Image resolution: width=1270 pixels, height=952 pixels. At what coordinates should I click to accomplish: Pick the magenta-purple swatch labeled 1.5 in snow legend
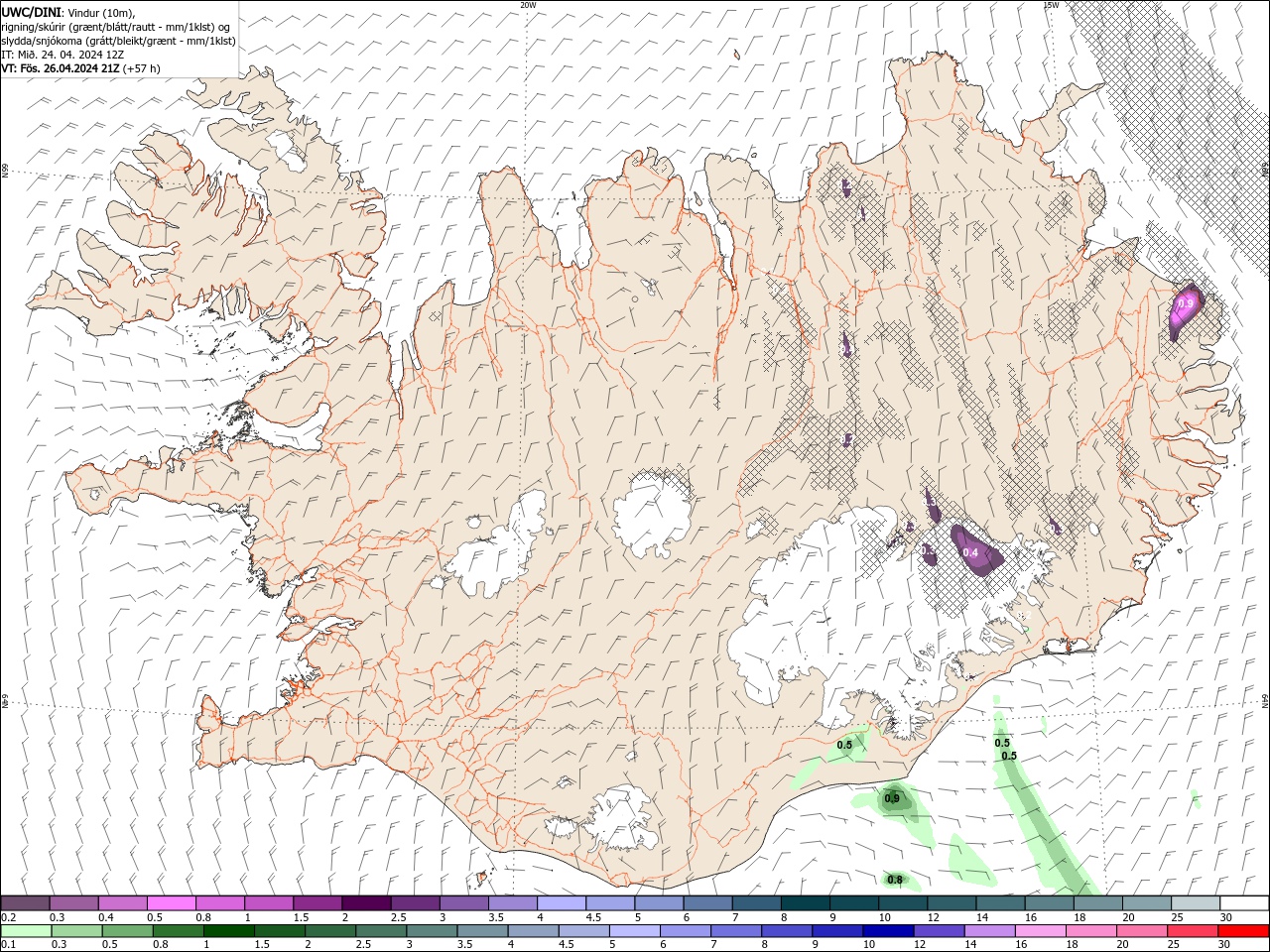(317, 902)
